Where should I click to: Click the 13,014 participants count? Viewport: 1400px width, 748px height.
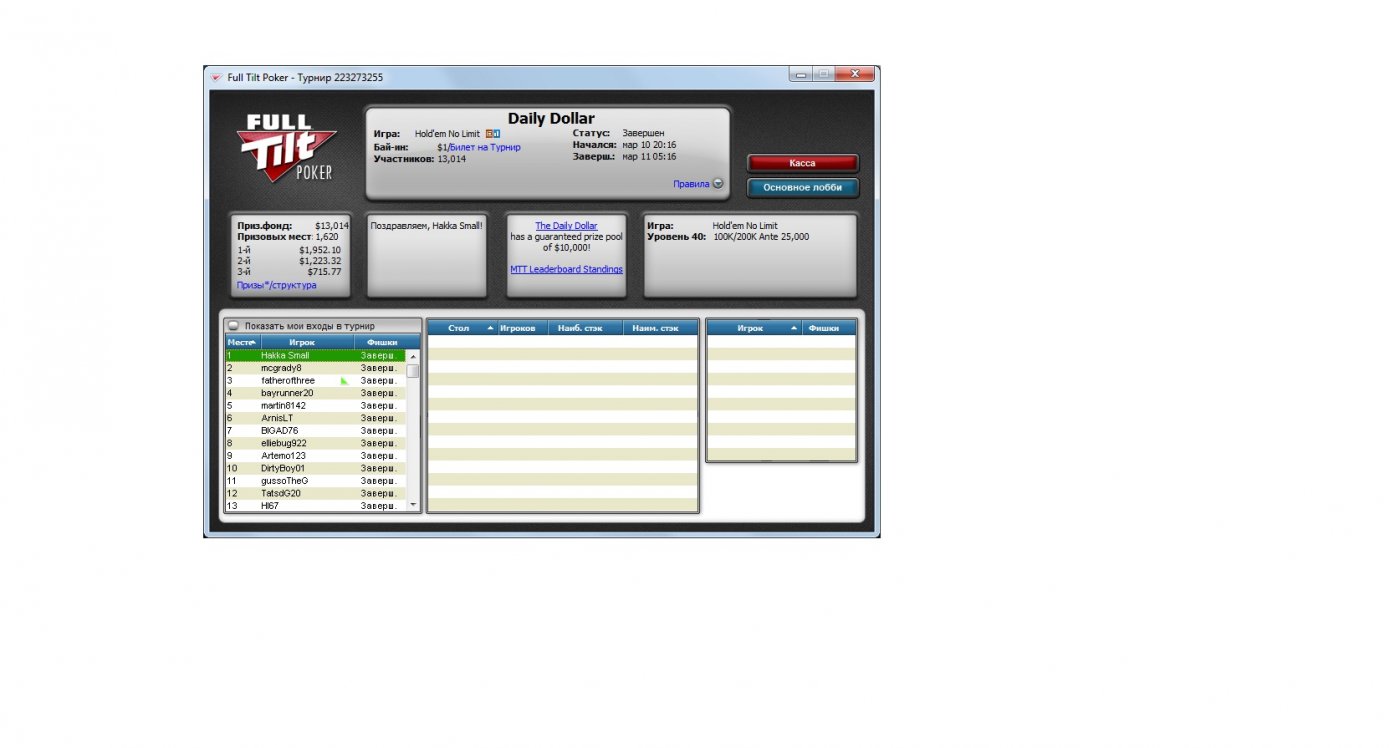[452, 159]
